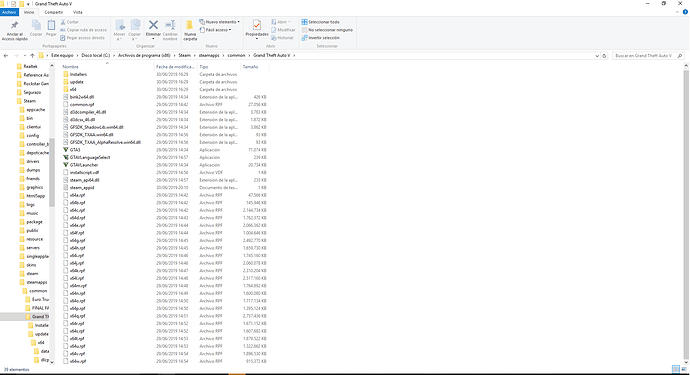
Task: Select the GTA5 application file
Action: click(75, 150)
